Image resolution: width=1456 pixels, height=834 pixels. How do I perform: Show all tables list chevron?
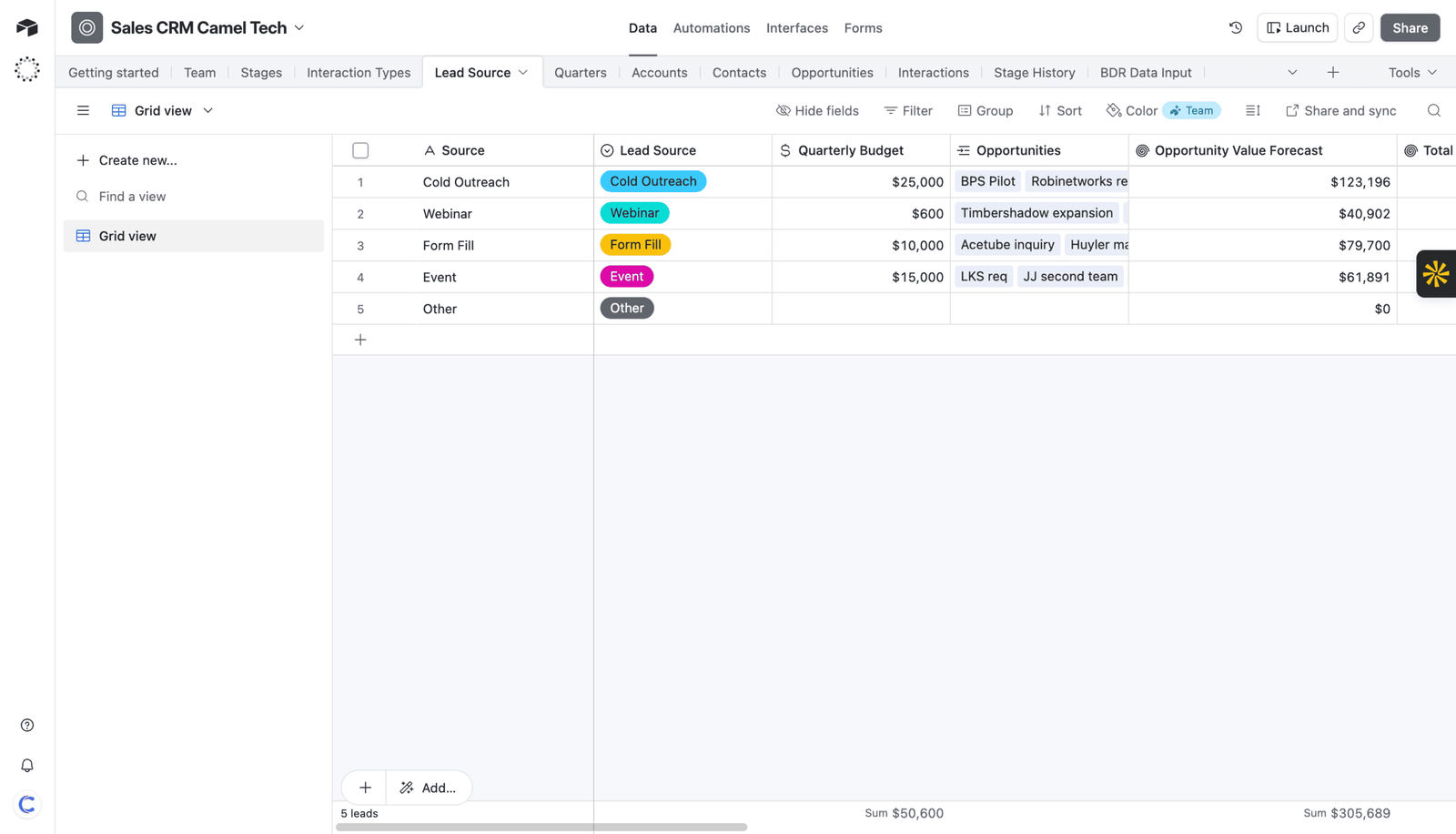[x=1292, y=72]
